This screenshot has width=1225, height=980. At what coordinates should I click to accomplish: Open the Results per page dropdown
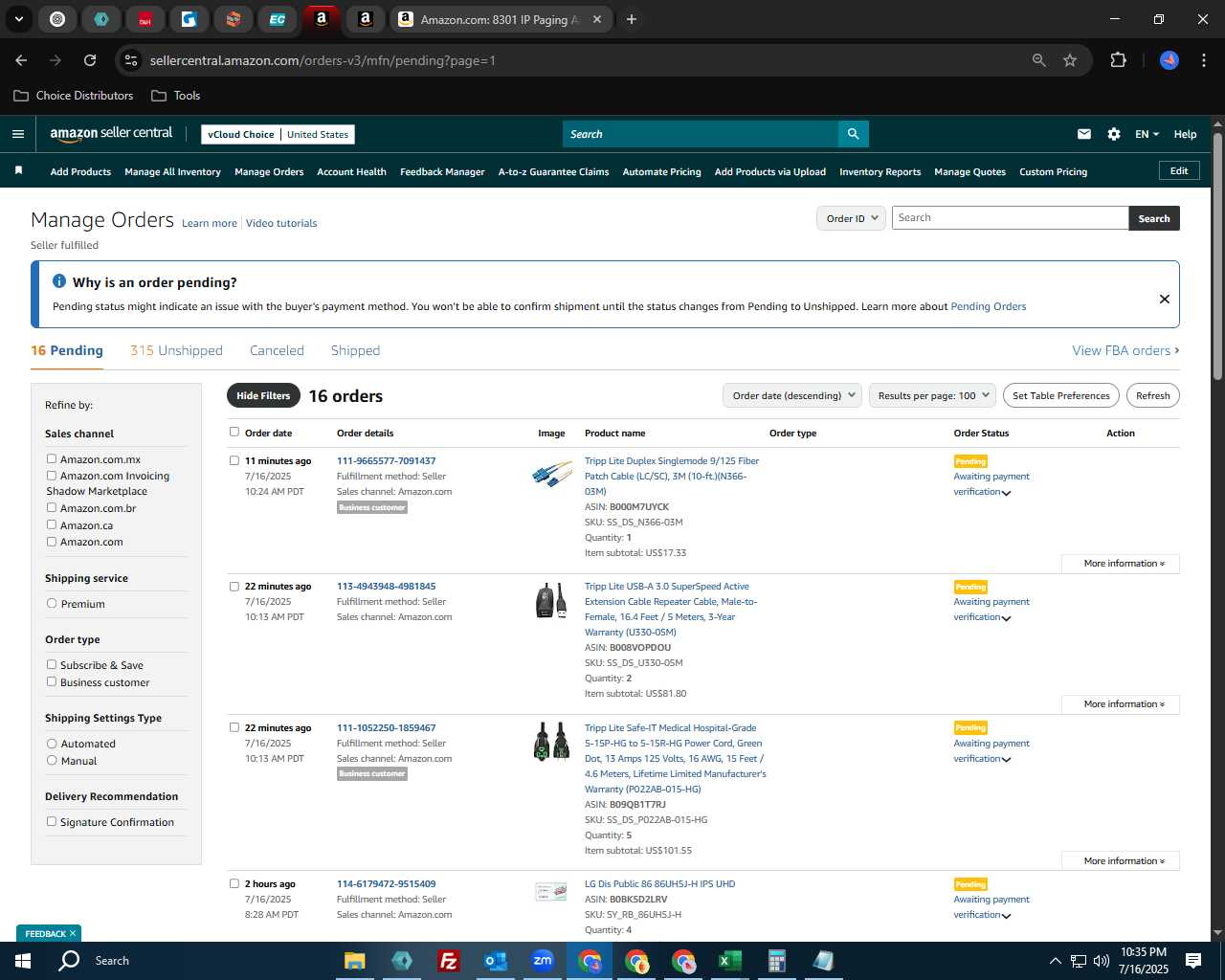click(933, 395)
